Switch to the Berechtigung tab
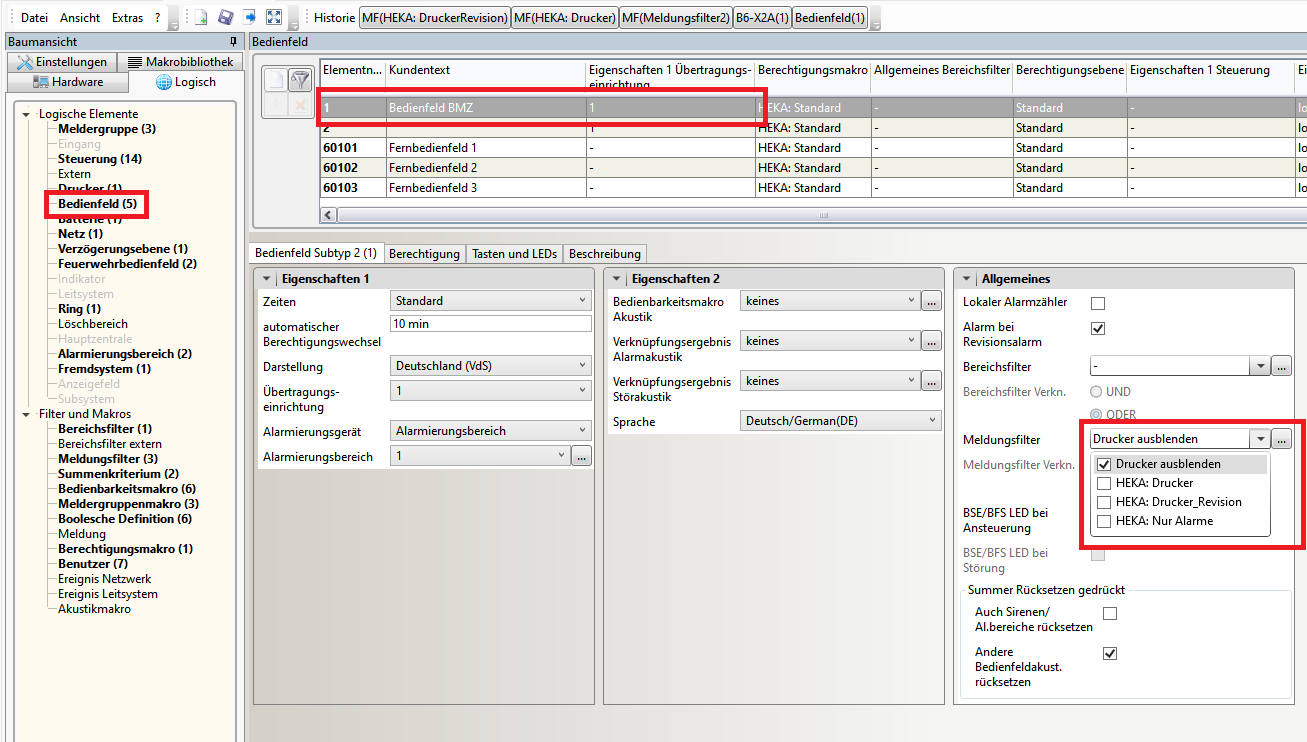 pos(424,254)
